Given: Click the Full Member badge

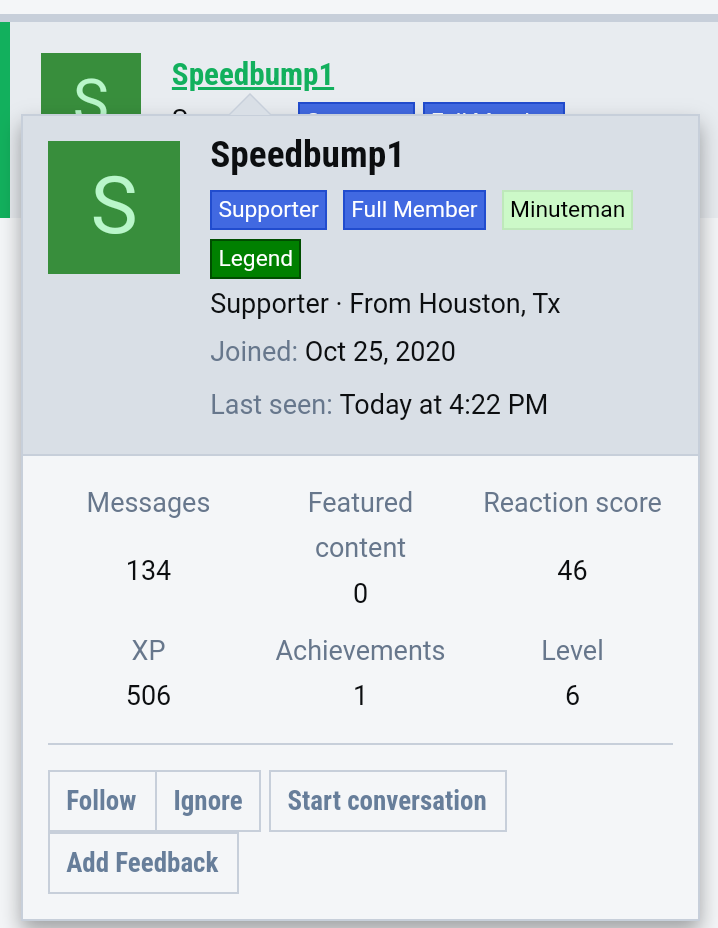Looking at the screenshot, I should (414, 210).
